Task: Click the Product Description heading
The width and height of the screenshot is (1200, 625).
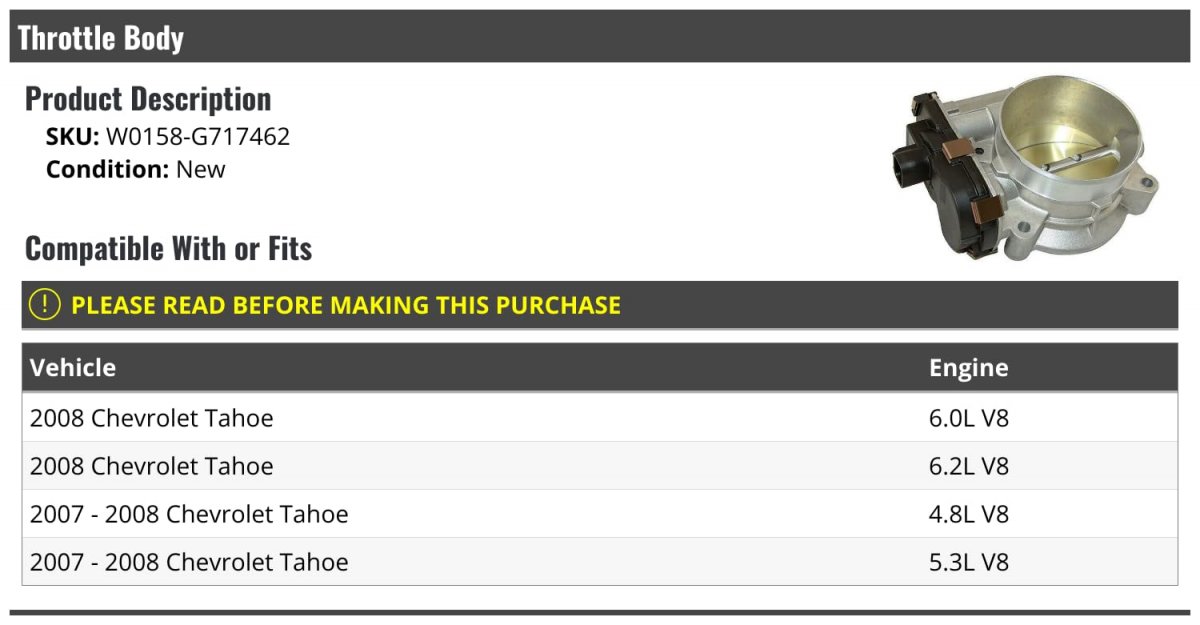Action: [148, 99]
